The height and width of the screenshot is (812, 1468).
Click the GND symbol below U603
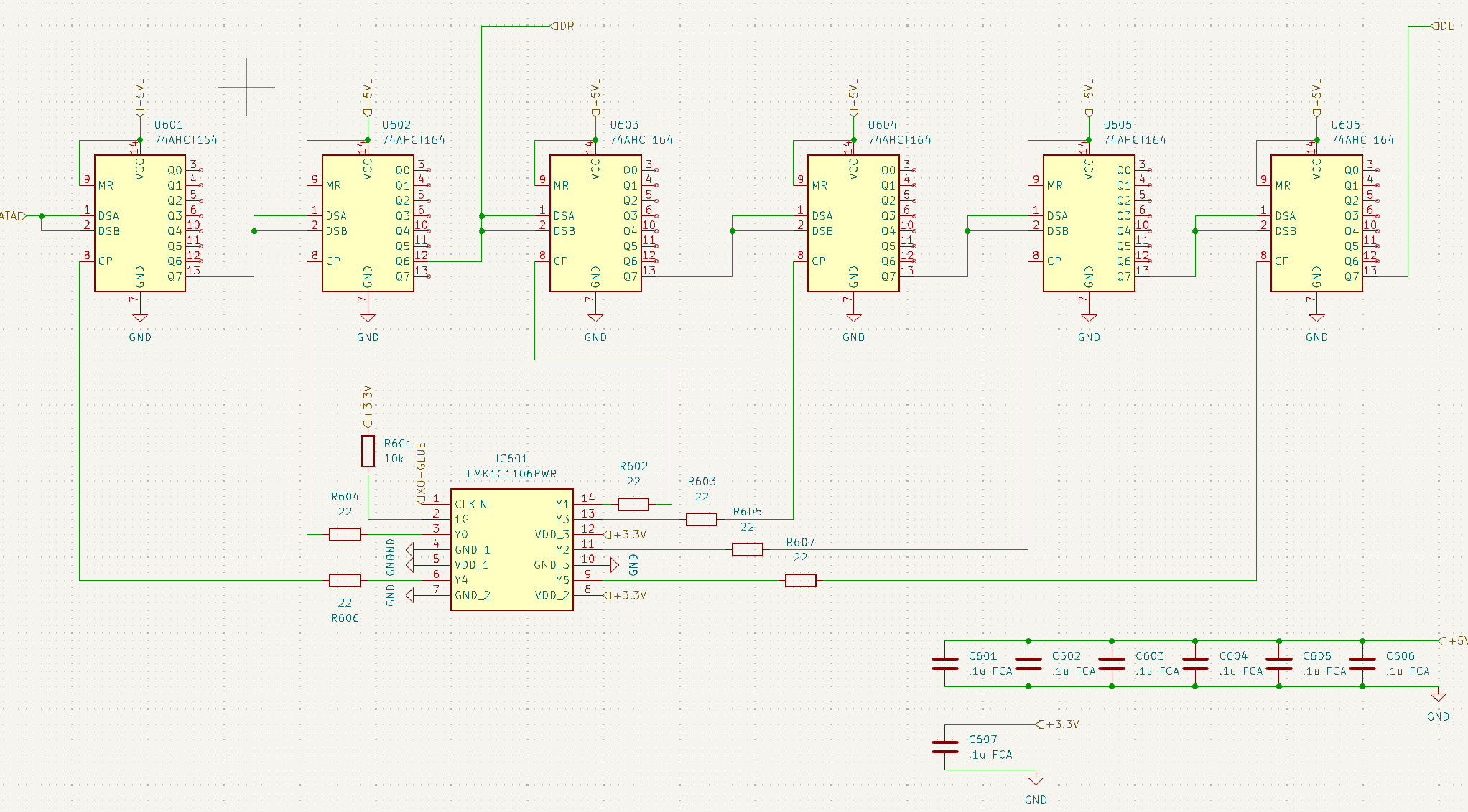[595, 318]
